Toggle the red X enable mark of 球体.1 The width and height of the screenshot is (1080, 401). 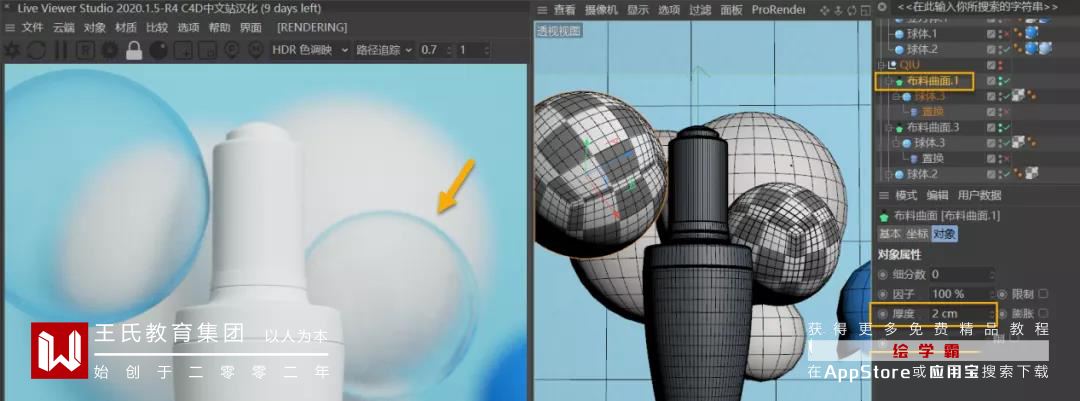coord(1006,34)
